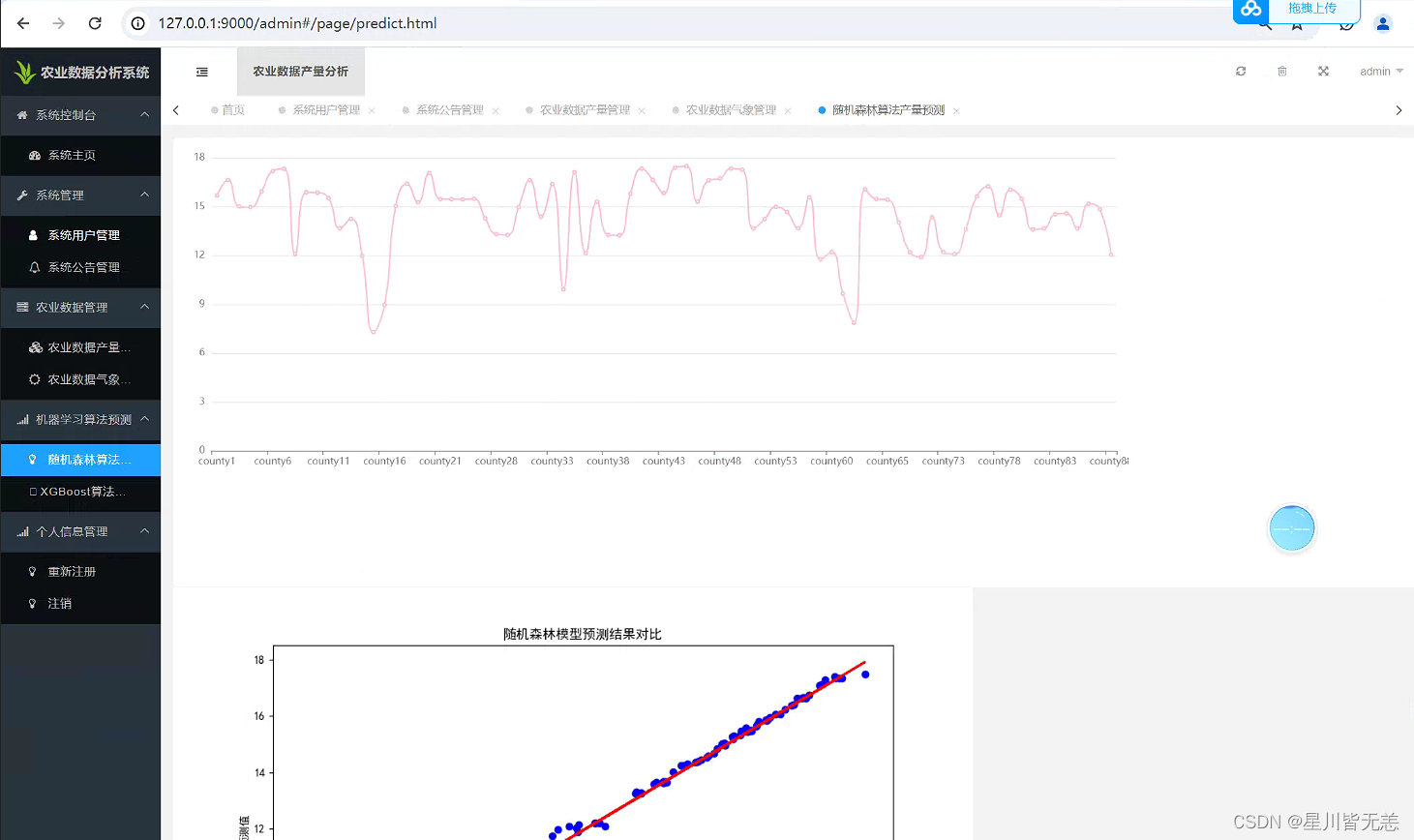
Task: Click the agriculture system leaf logo
Action: pyautogui.click(x=24, y=72)
